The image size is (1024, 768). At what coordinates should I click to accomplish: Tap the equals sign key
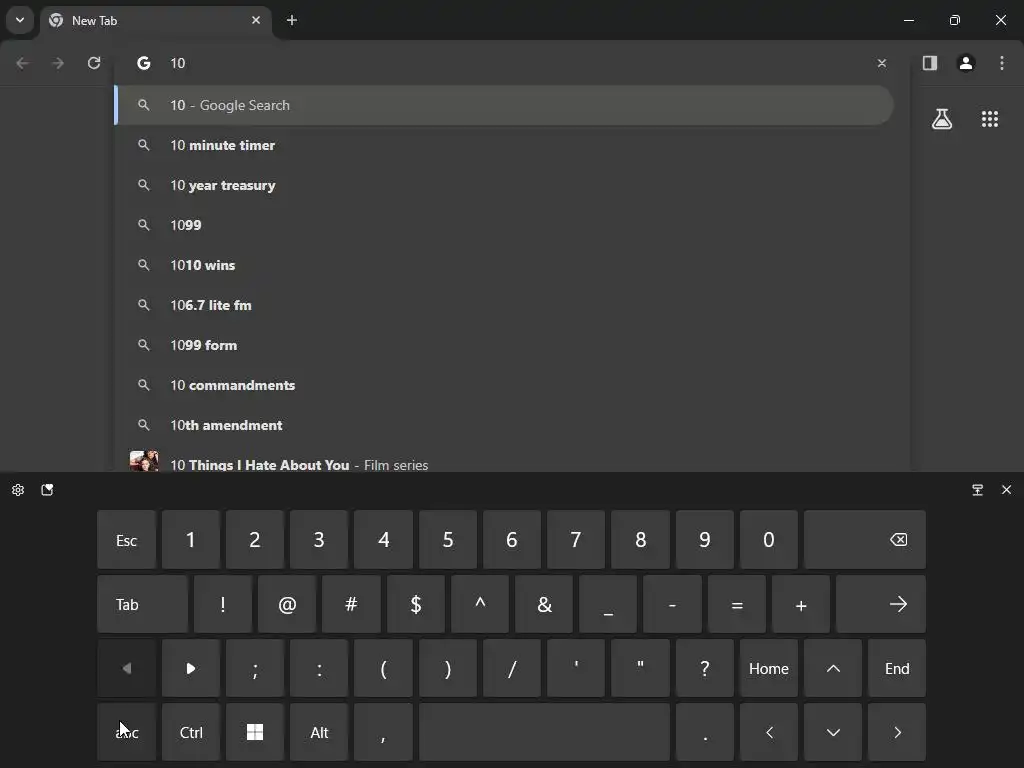coord(737,604)
